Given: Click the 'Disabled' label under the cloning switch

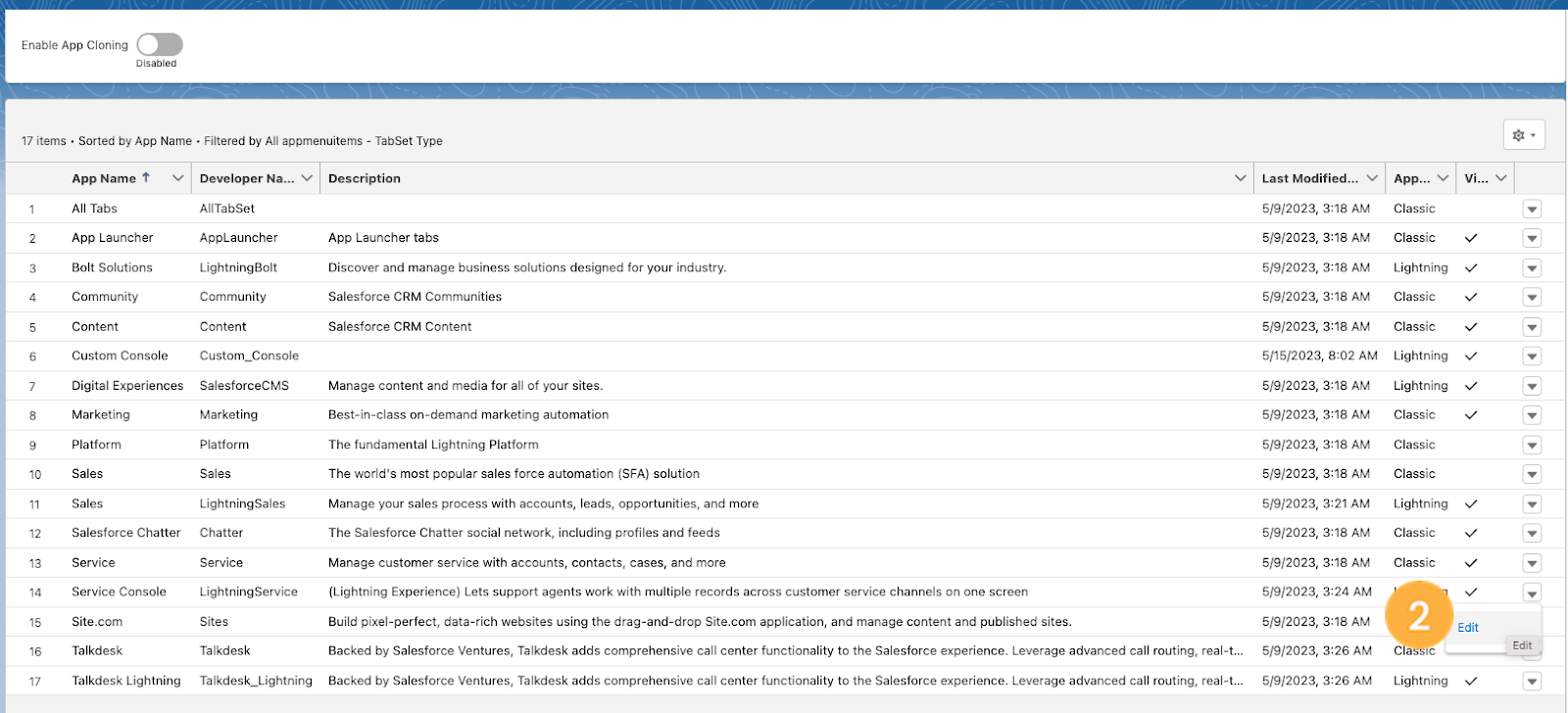Looking at the screenshot, I should coord(157,64).
